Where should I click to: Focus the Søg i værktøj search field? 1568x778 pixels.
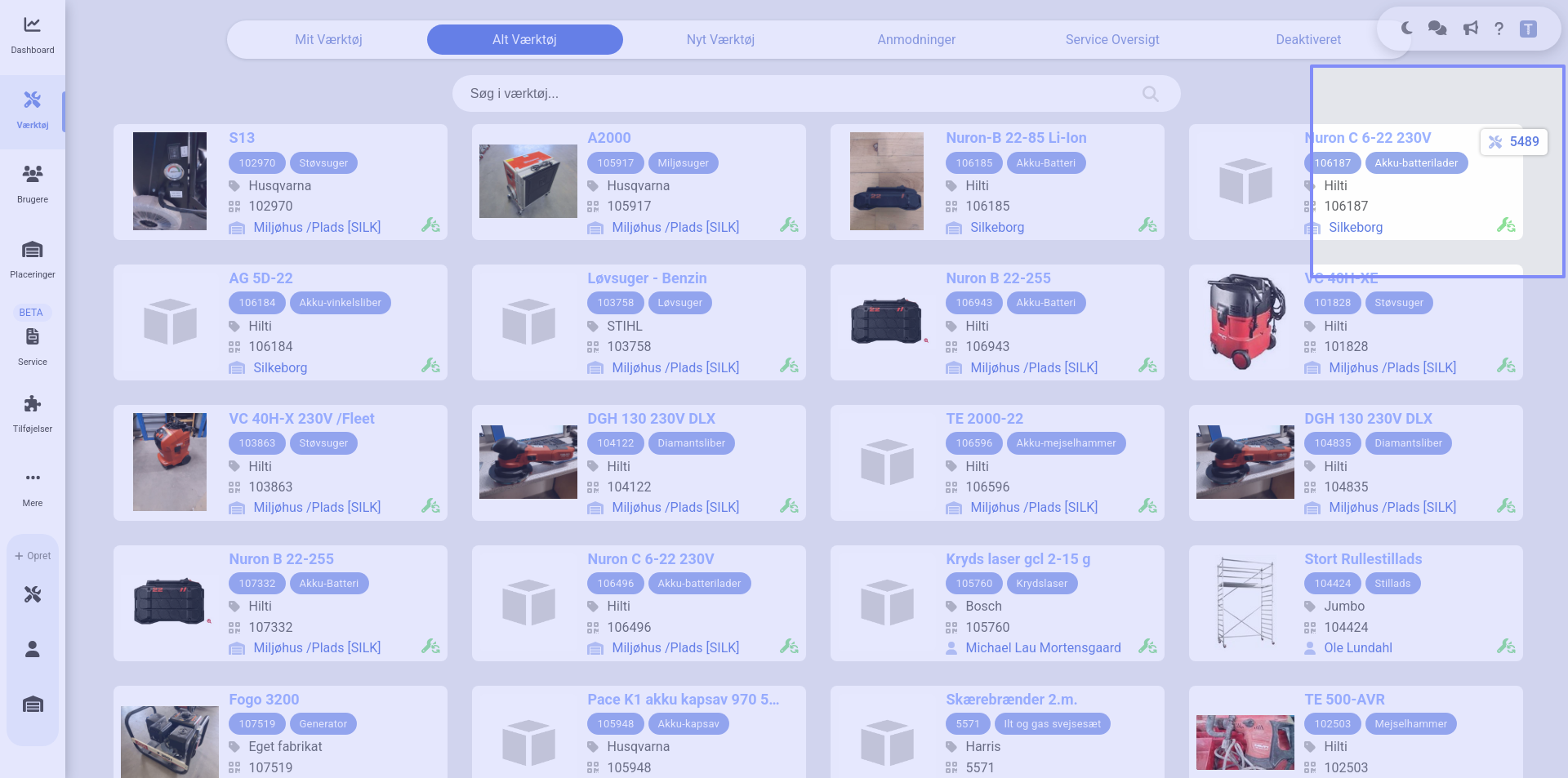[x=800, y=94]
